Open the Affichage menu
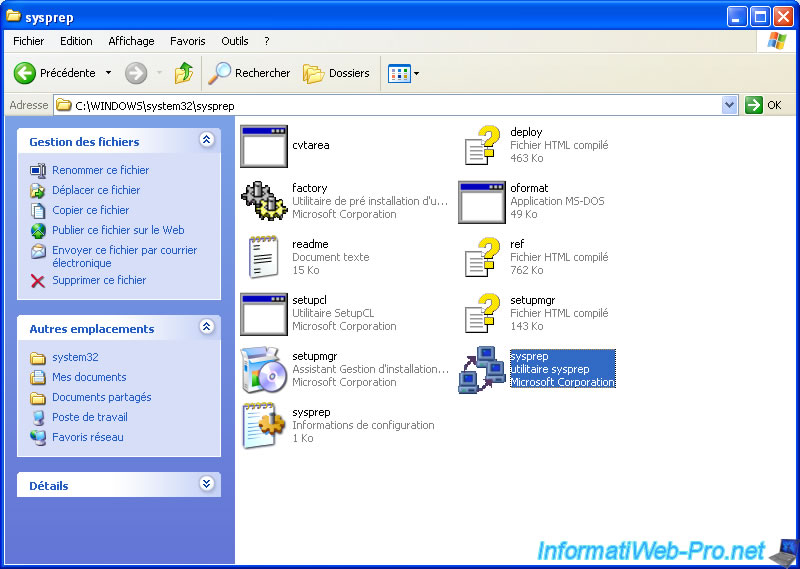 131,41
